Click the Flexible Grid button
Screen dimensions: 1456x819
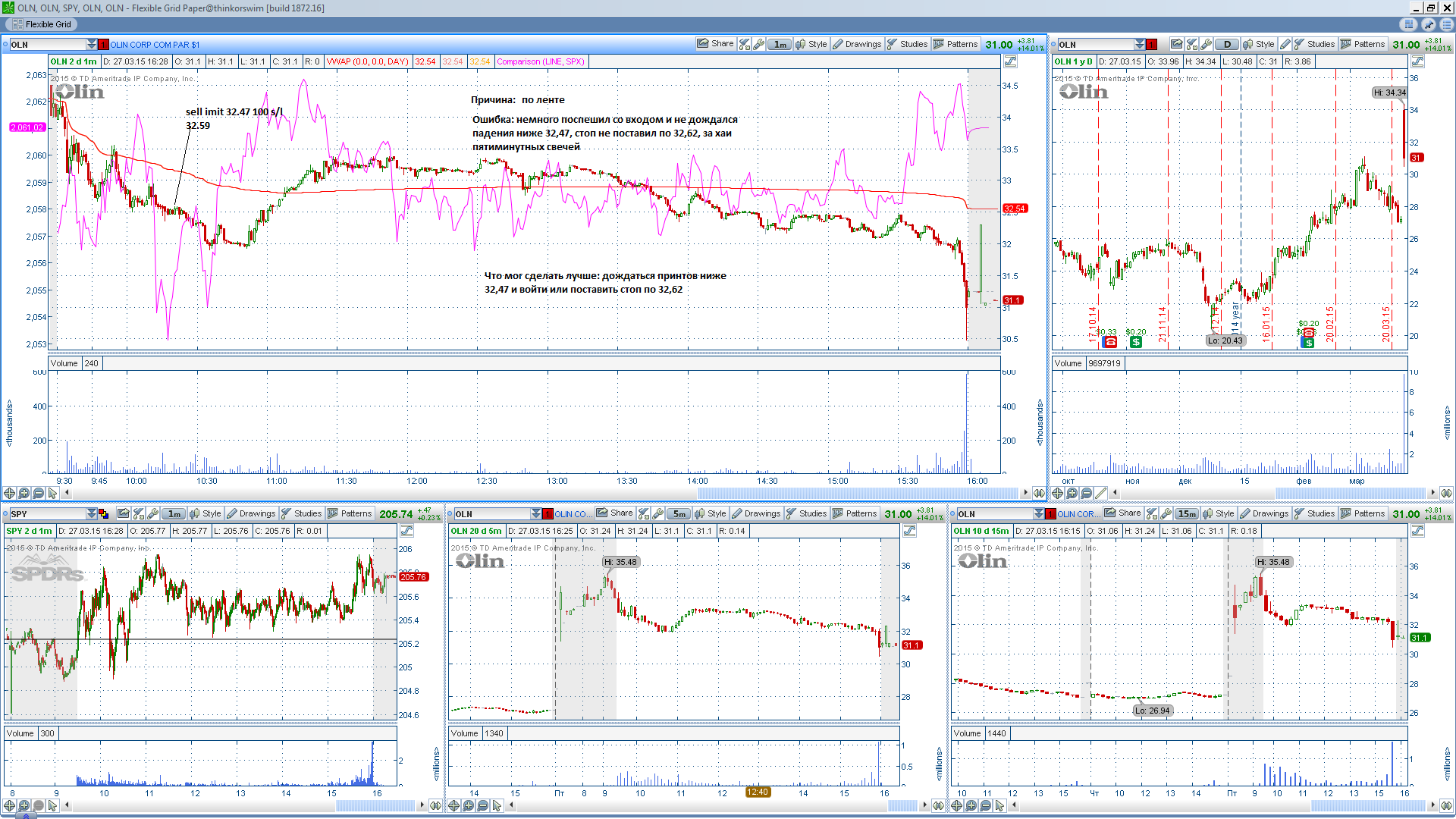pos(42,24)
